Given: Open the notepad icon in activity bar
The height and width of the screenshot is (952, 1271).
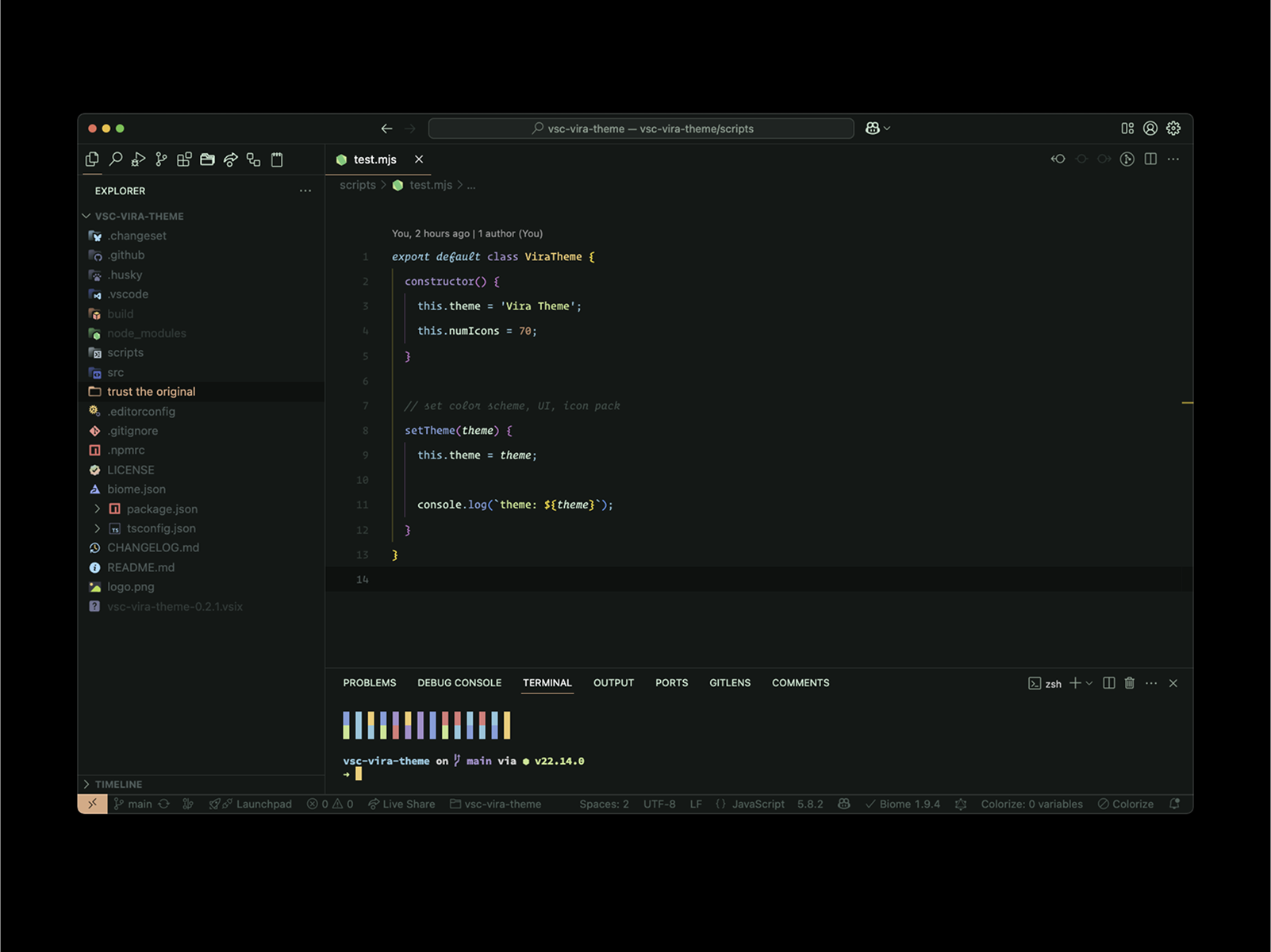Looking at the screenshot, I should pyautogui.click(x=277, y=159).
